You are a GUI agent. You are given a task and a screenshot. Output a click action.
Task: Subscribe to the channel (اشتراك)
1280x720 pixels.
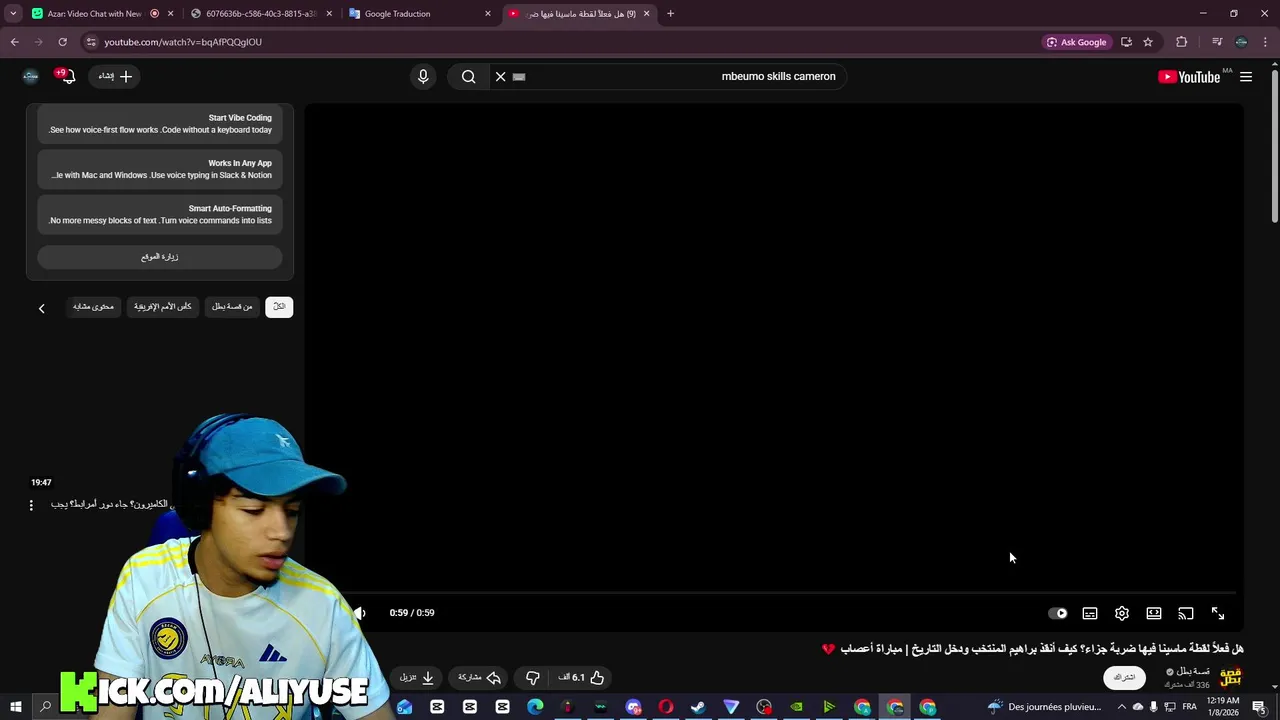1125,677
